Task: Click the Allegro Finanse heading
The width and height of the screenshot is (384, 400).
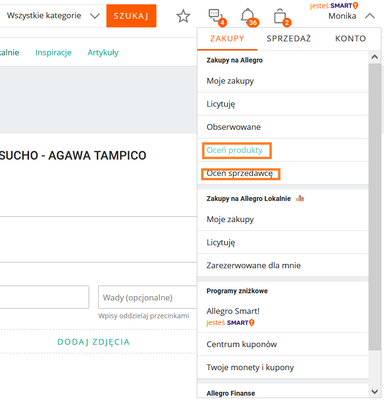Action: point(231,393)
